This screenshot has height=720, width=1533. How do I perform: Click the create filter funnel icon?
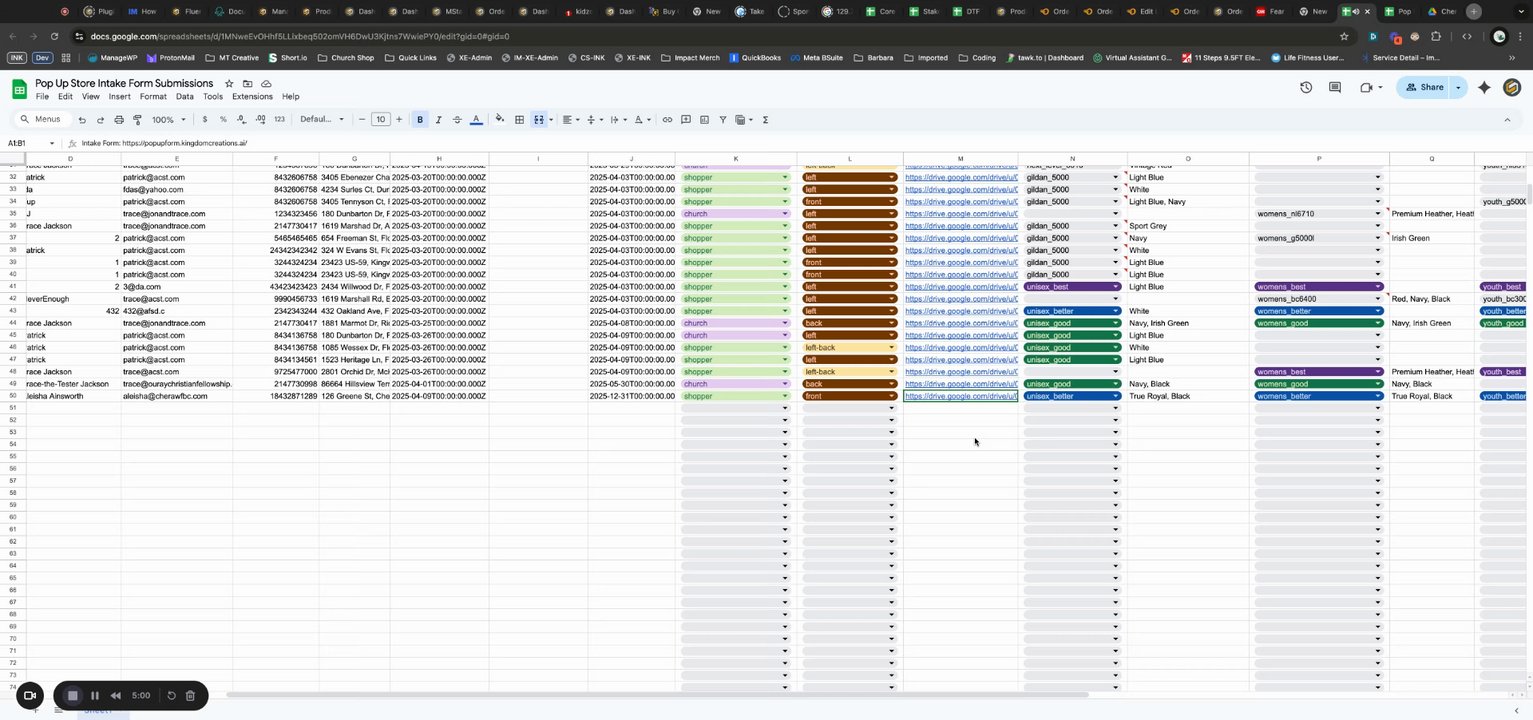tap(722, 120)
